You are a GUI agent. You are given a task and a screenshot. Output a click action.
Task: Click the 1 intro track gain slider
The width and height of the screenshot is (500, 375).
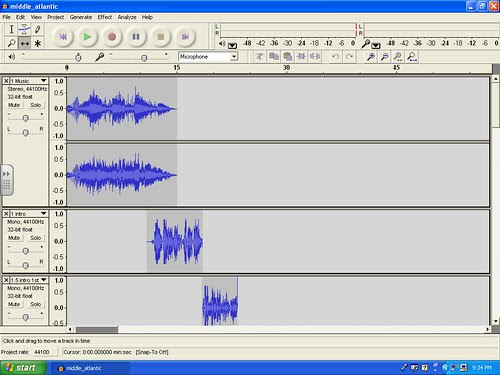(25, 250)
